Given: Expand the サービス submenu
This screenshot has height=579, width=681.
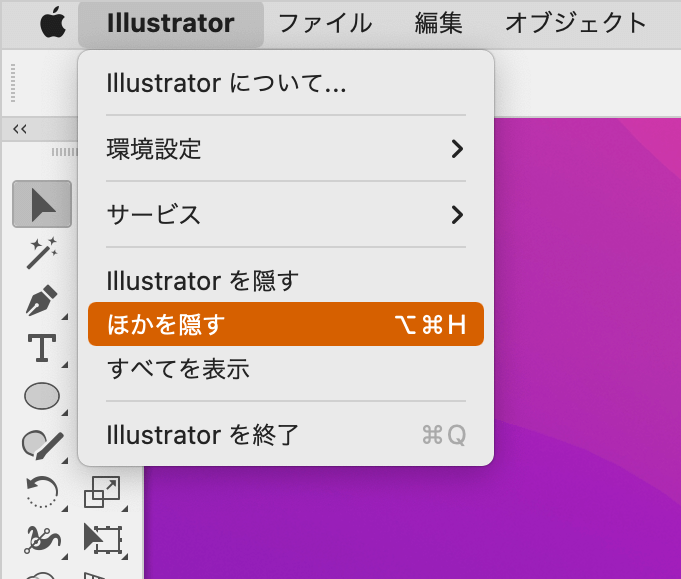Looking at the screenshot, I should pos(286,215).
